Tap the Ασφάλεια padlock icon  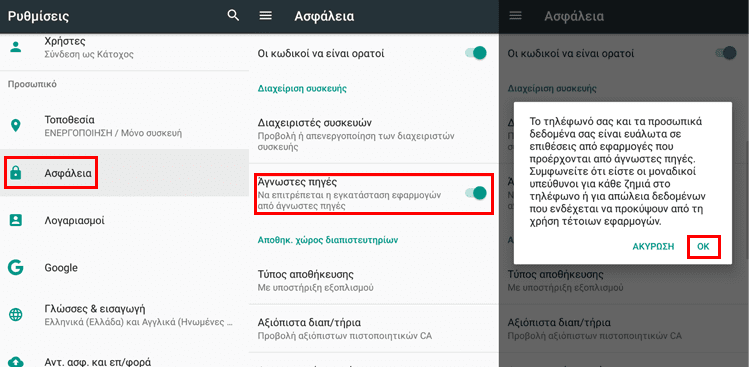point(16,173)
